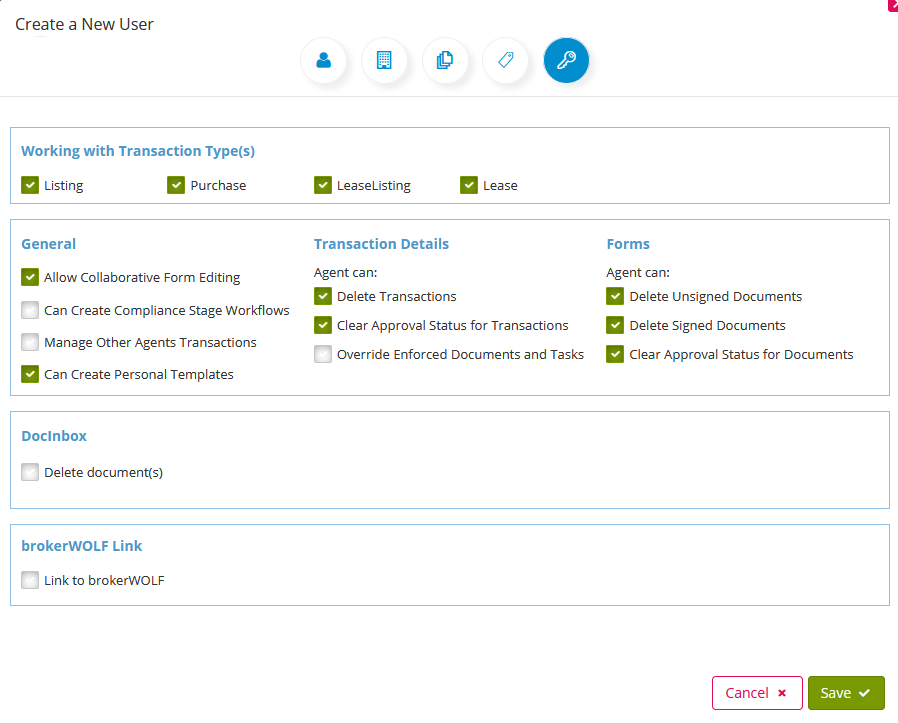Uncheck Allow Collaborative Form Editing
Screen dimensions: 898x723
30,277
